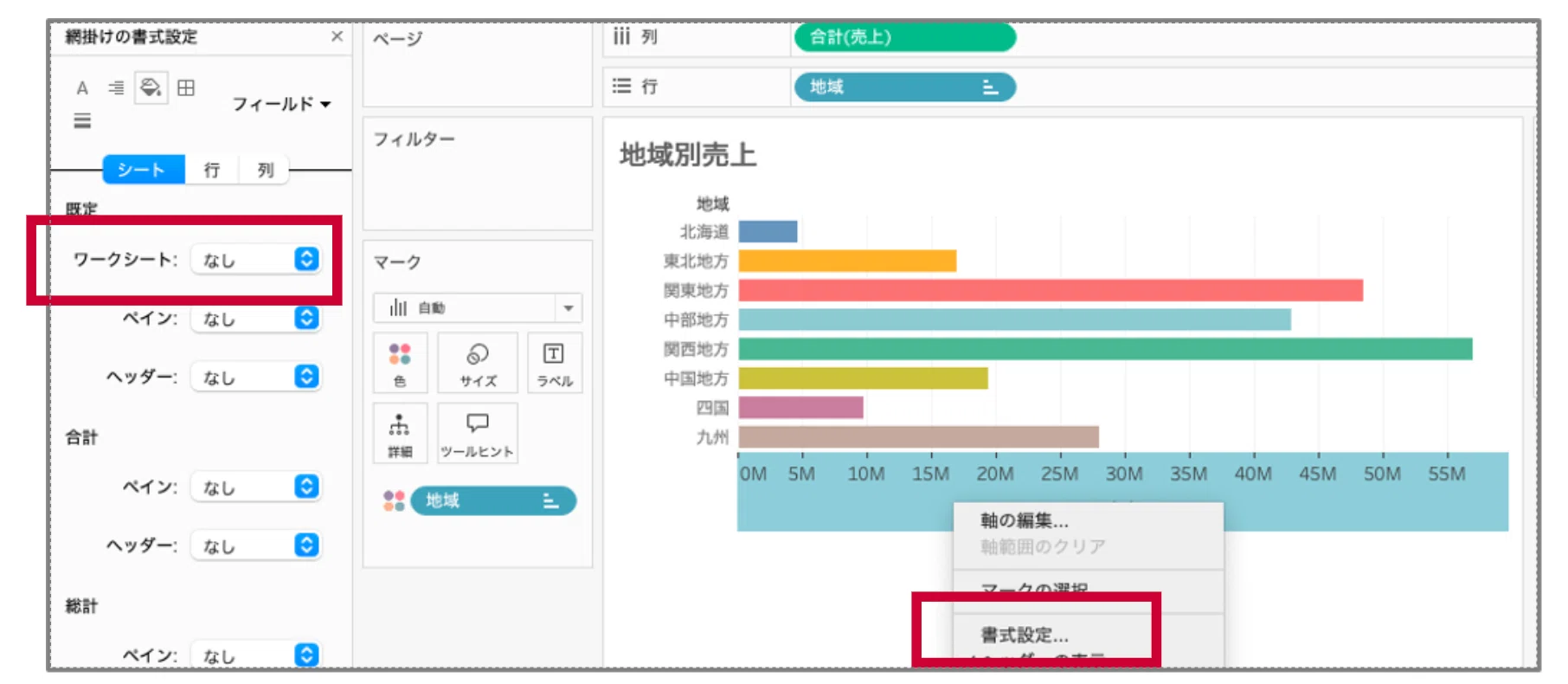
Task: Open the 総計 ペイン shading dropdown
Action: pos(256,655)
